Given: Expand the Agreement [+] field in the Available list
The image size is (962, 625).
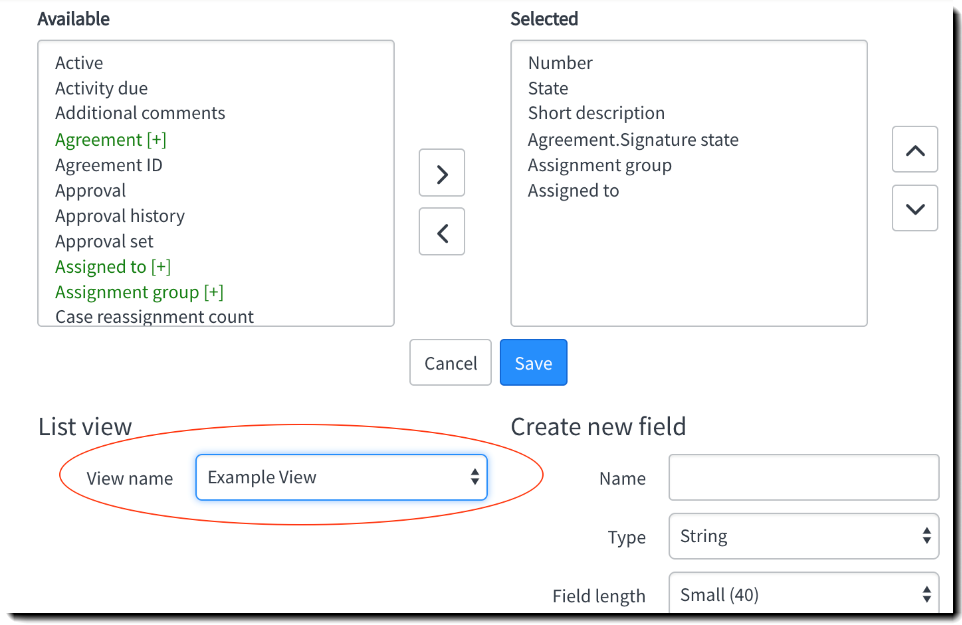Looking at the screenshot, I should pos(110,139).
